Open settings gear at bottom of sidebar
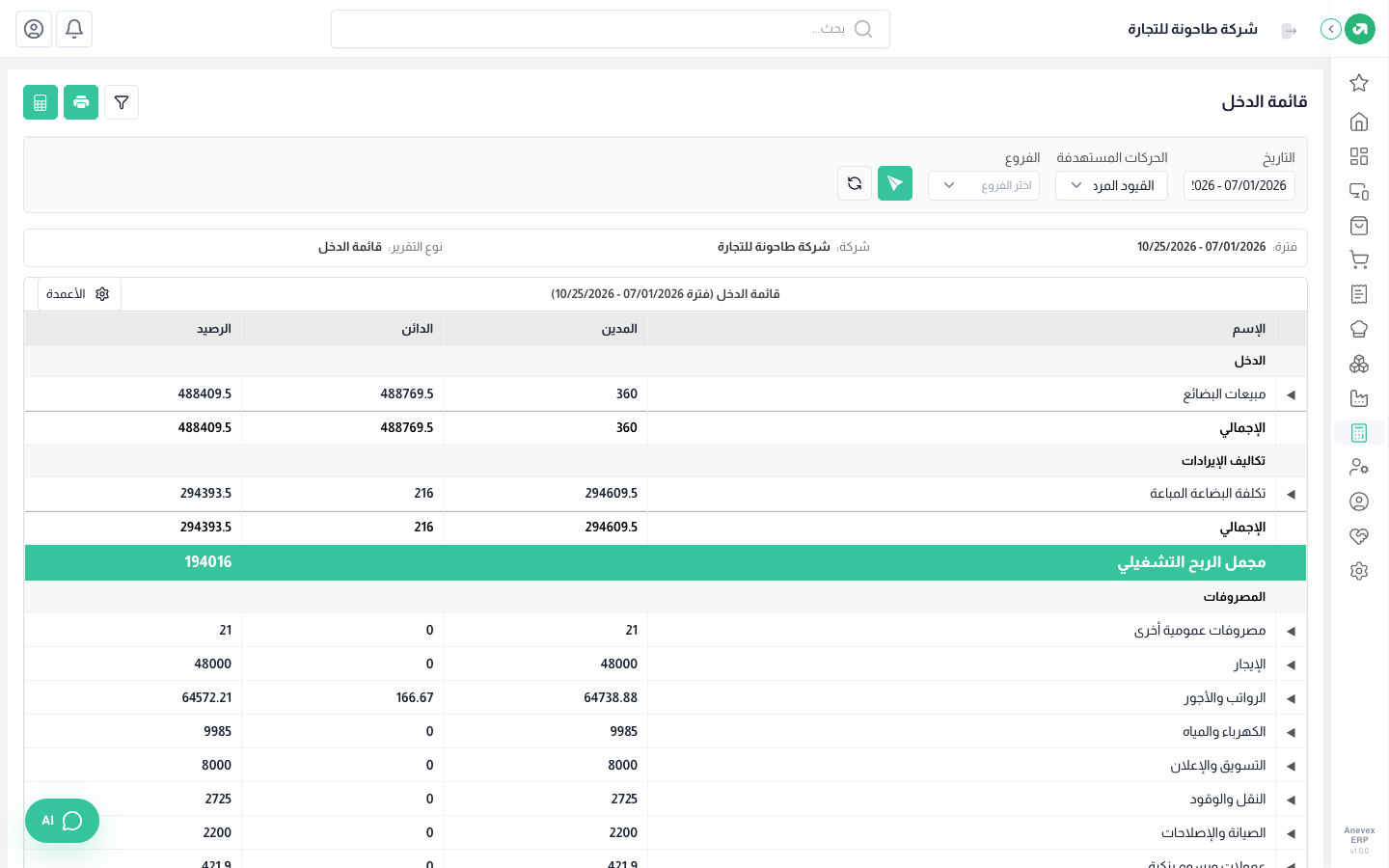The height and width of the screenshot is (868, 1389). tap(1359, 571)
